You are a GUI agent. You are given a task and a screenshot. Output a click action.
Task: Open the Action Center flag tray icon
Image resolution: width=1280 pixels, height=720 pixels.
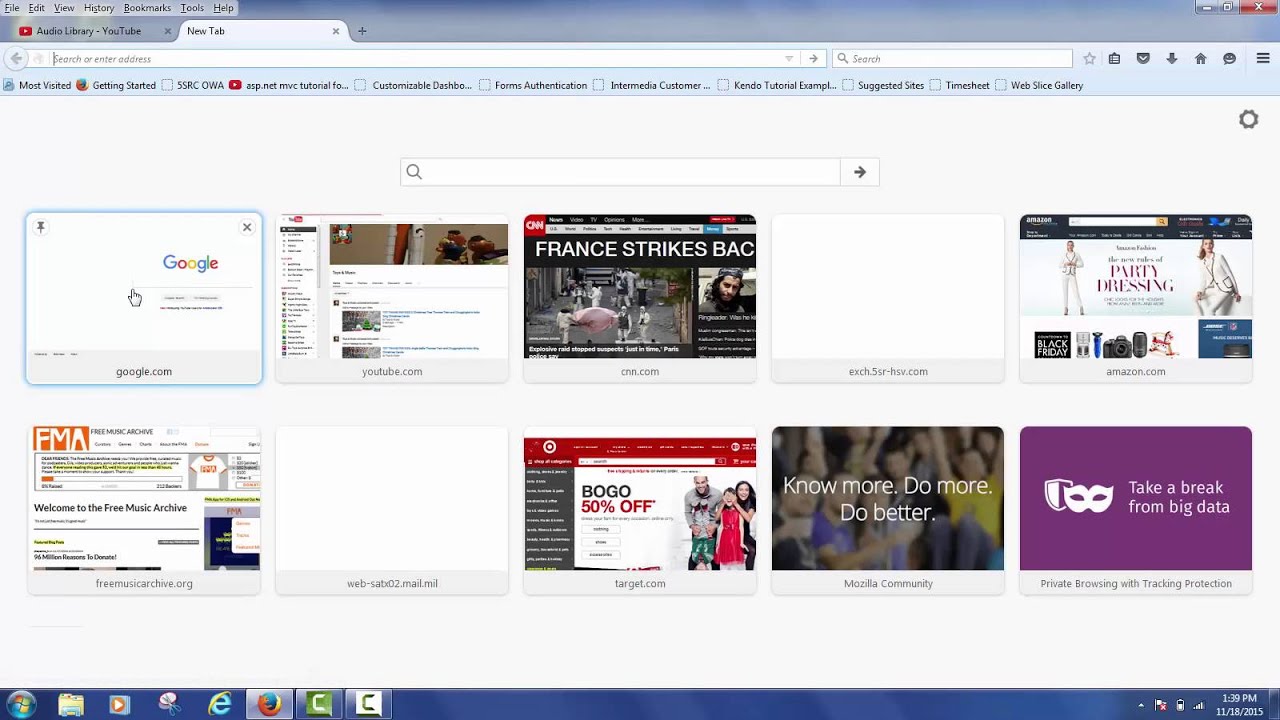[1161, 706]
